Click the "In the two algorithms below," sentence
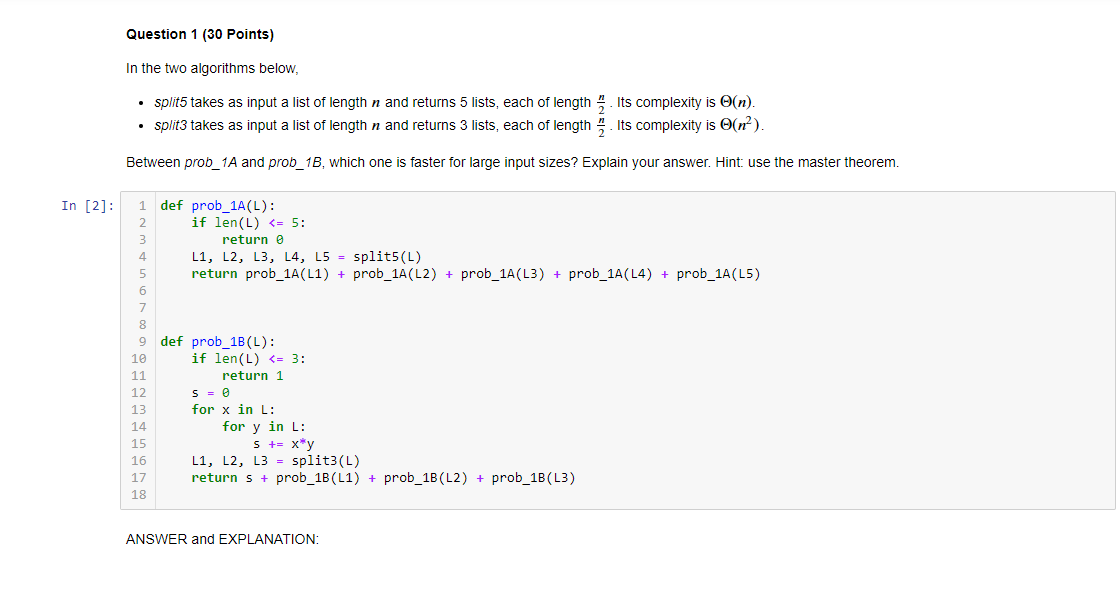 click(x=212, y=68)
